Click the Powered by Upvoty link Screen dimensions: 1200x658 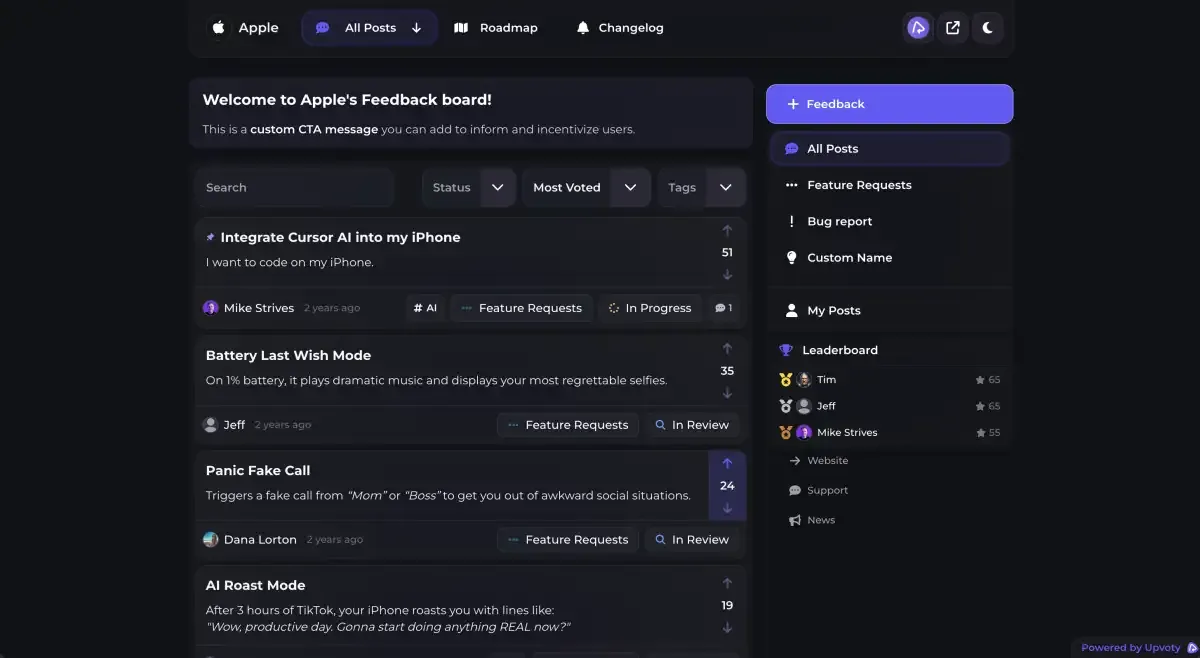1139,648
